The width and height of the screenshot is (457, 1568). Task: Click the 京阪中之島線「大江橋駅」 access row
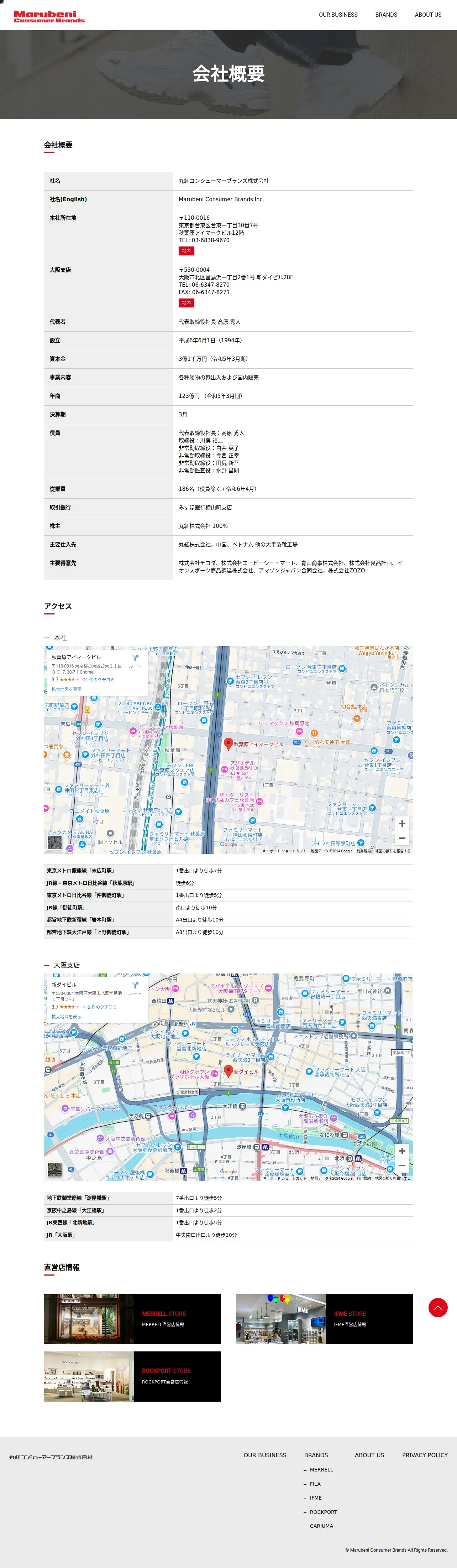(228, 1210)
